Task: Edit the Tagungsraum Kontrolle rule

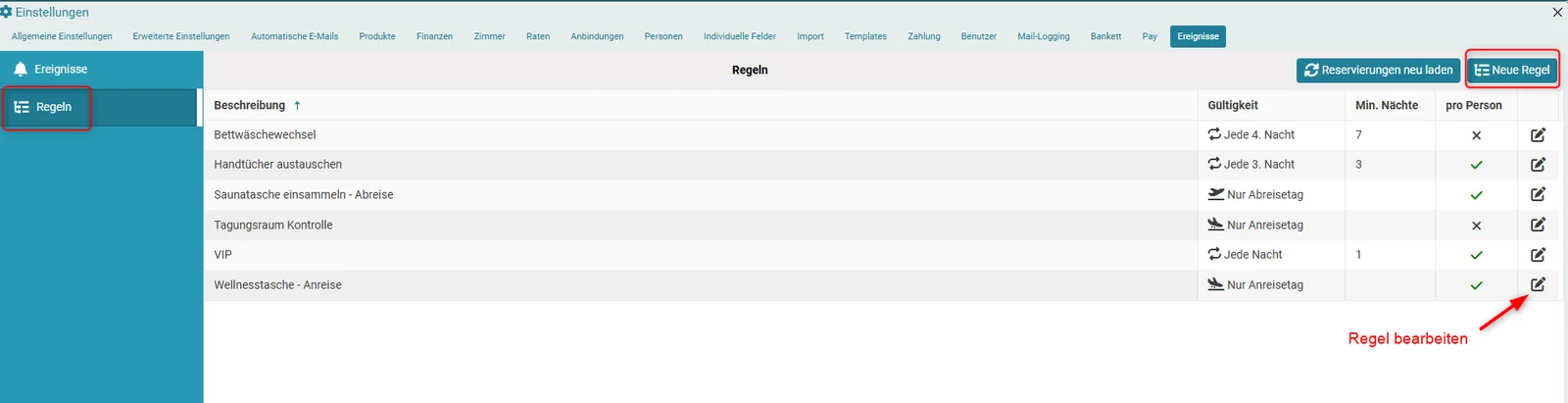Action: point(1538,225)
